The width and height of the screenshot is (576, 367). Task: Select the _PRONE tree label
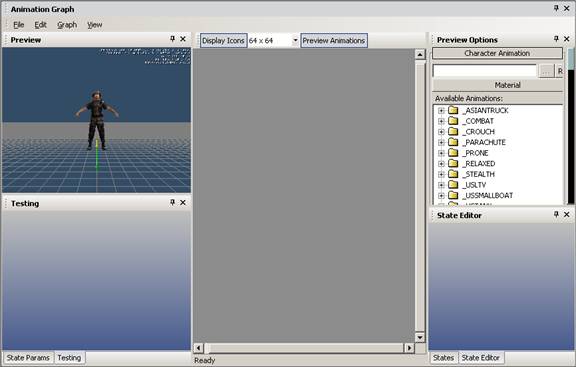coord(475,153)
